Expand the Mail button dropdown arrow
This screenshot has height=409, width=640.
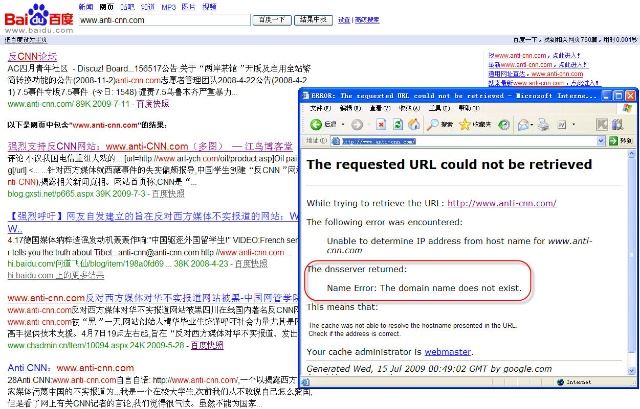[x=532, y=124]
